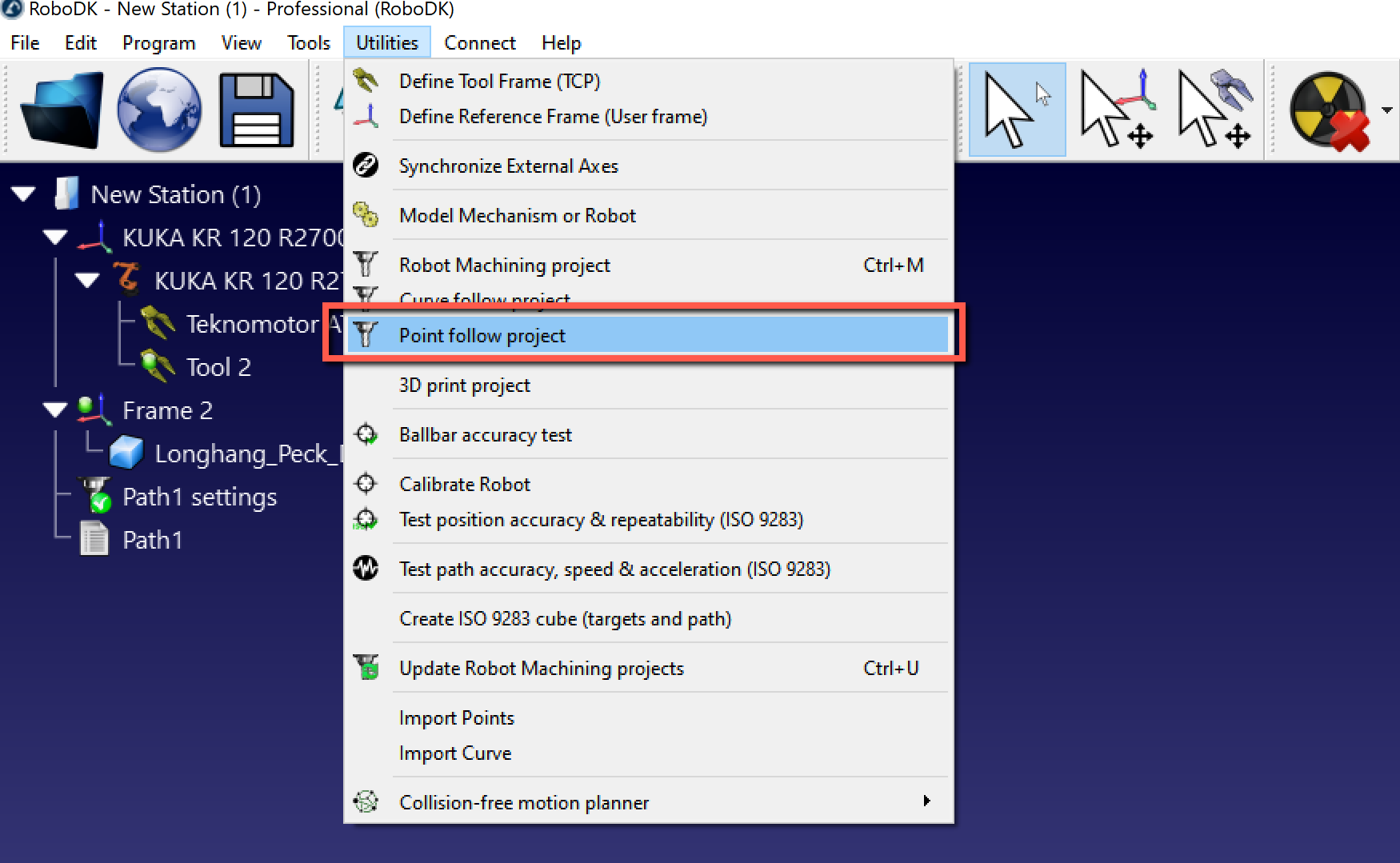Select Ballbar accuracy test option
The width and height of the screenshot is (1400, 863).
(485, 435)
